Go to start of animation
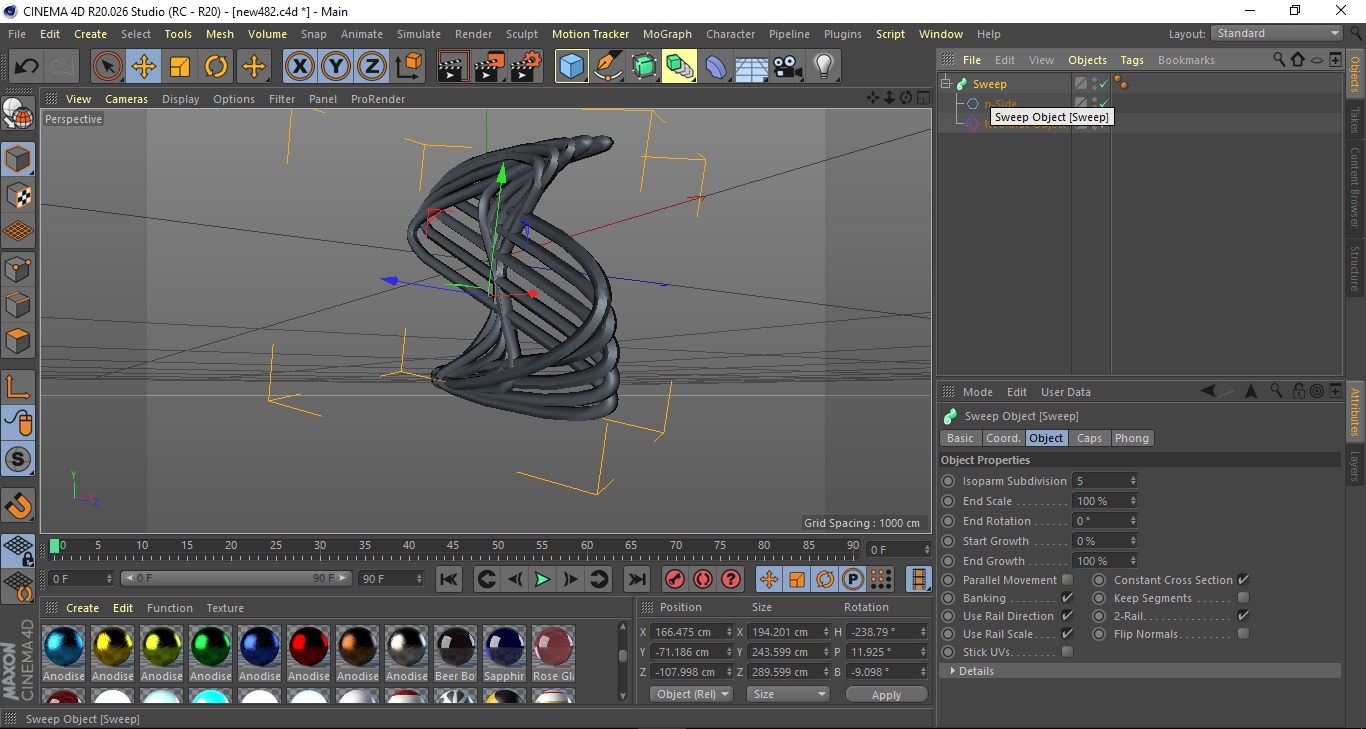 pos(449,579)
